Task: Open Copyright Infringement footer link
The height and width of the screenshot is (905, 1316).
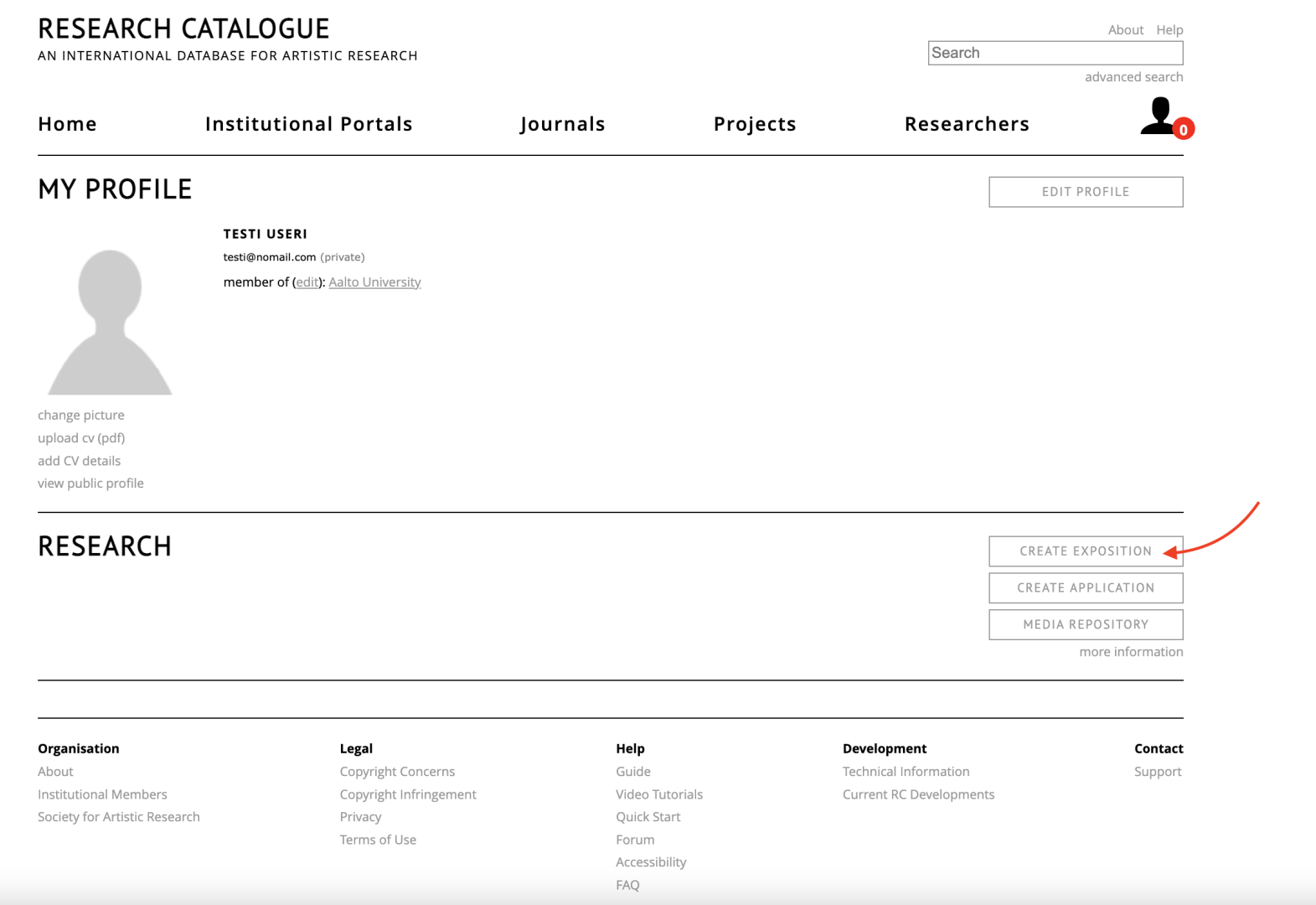Action: (408, 794)
